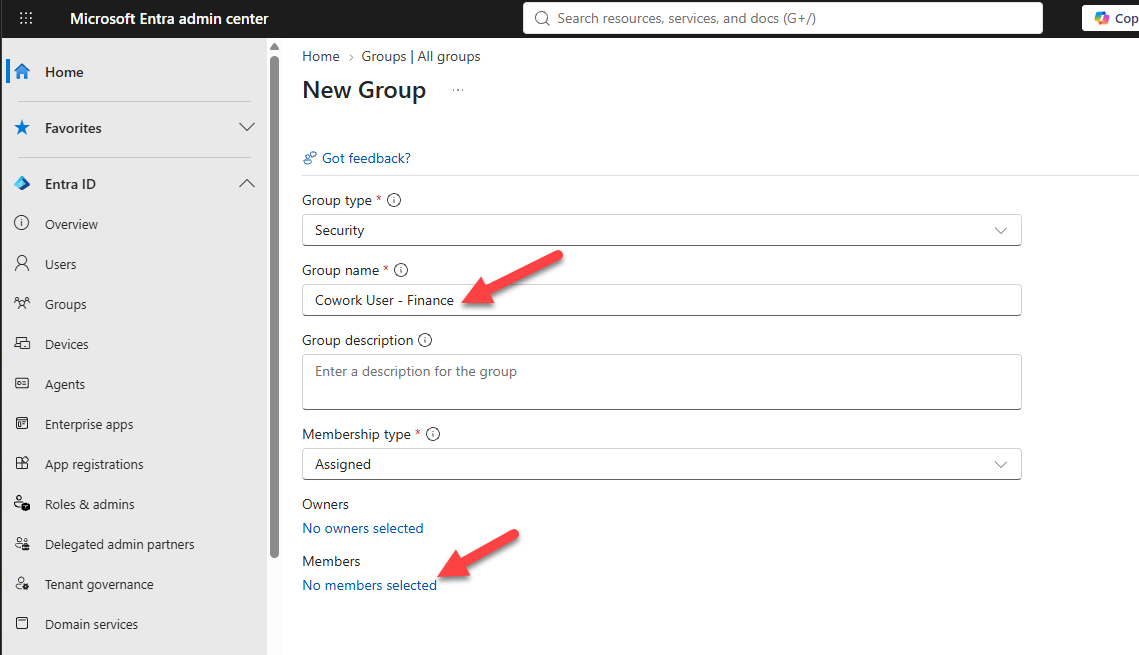Click the Microsoft Entra admin center title

click(169, 19)
